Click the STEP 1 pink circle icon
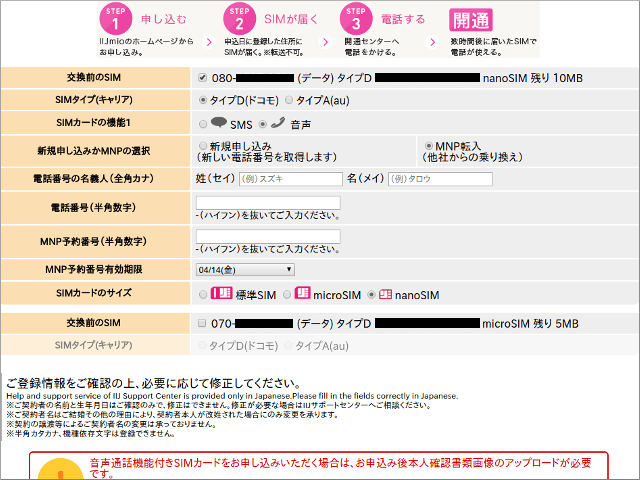The height and width of the screenshot is (480, 640). [116, 18]
